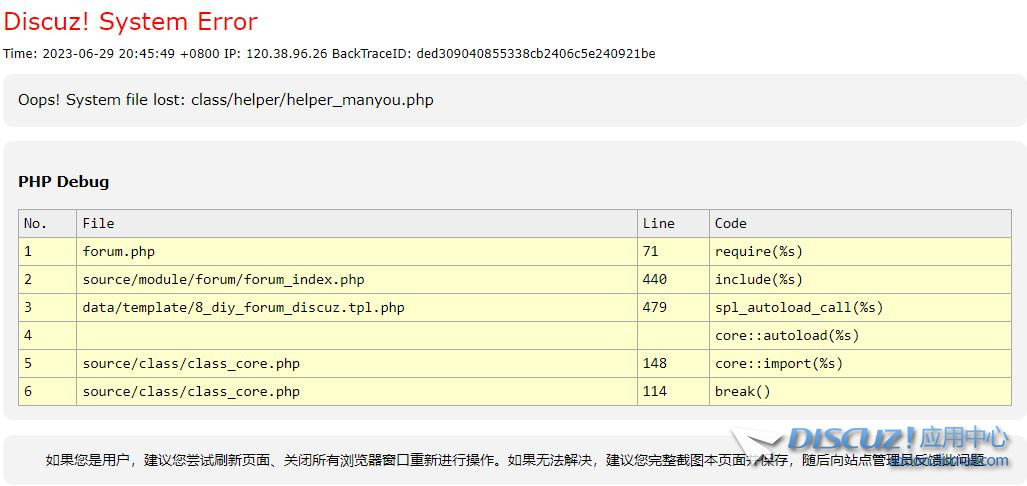Click the red Discuz! System Error heading
The image size is (1027, 486).
pos(131,22)
